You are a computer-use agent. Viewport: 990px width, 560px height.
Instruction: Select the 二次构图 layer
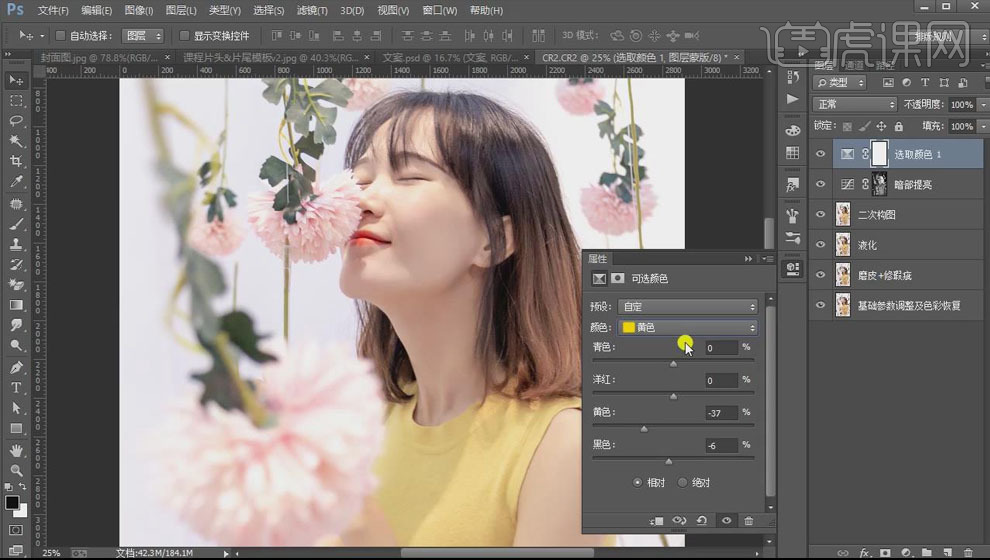pos(877,215)
